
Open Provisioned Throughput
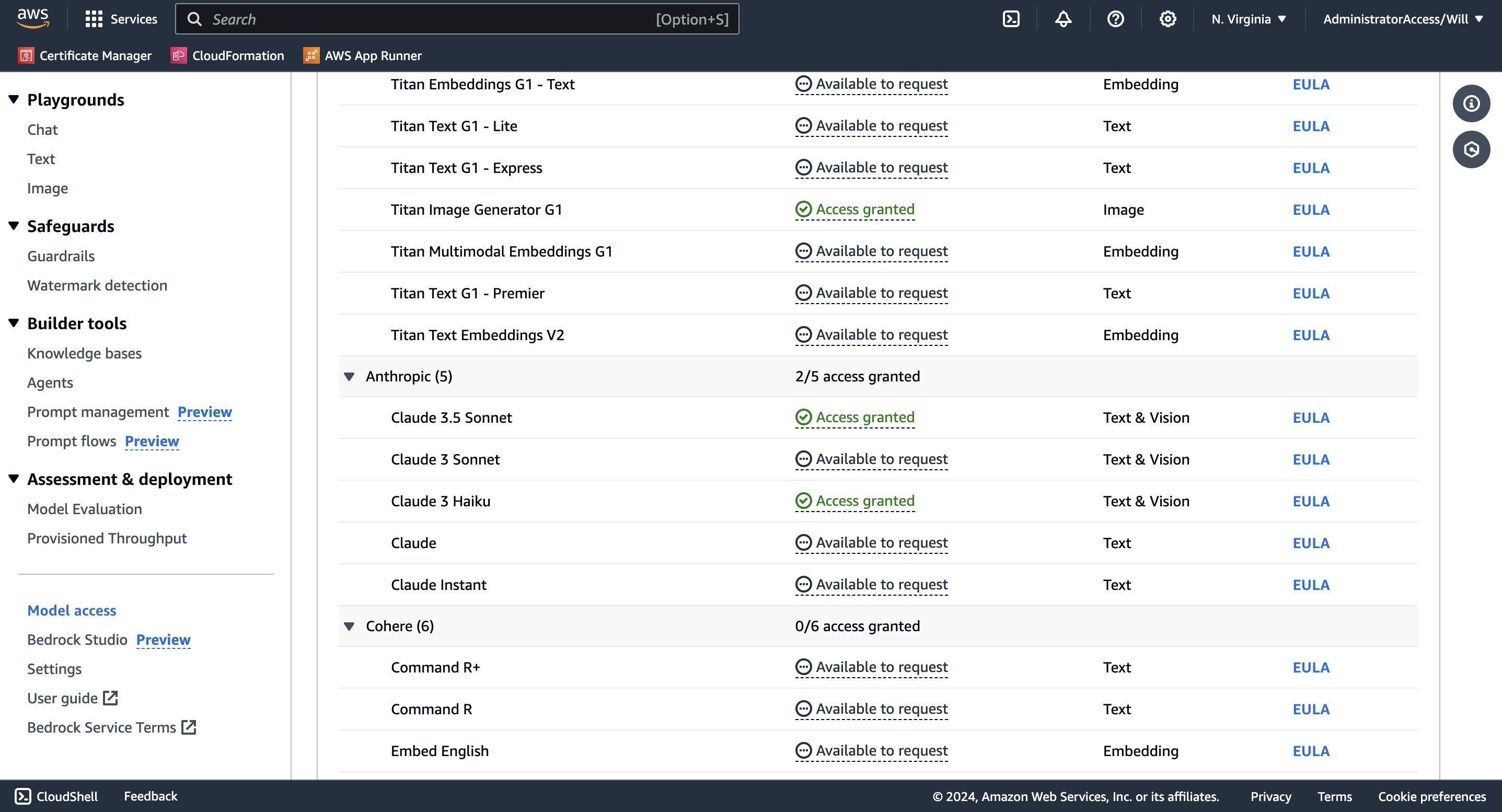[x=107, y=539]
